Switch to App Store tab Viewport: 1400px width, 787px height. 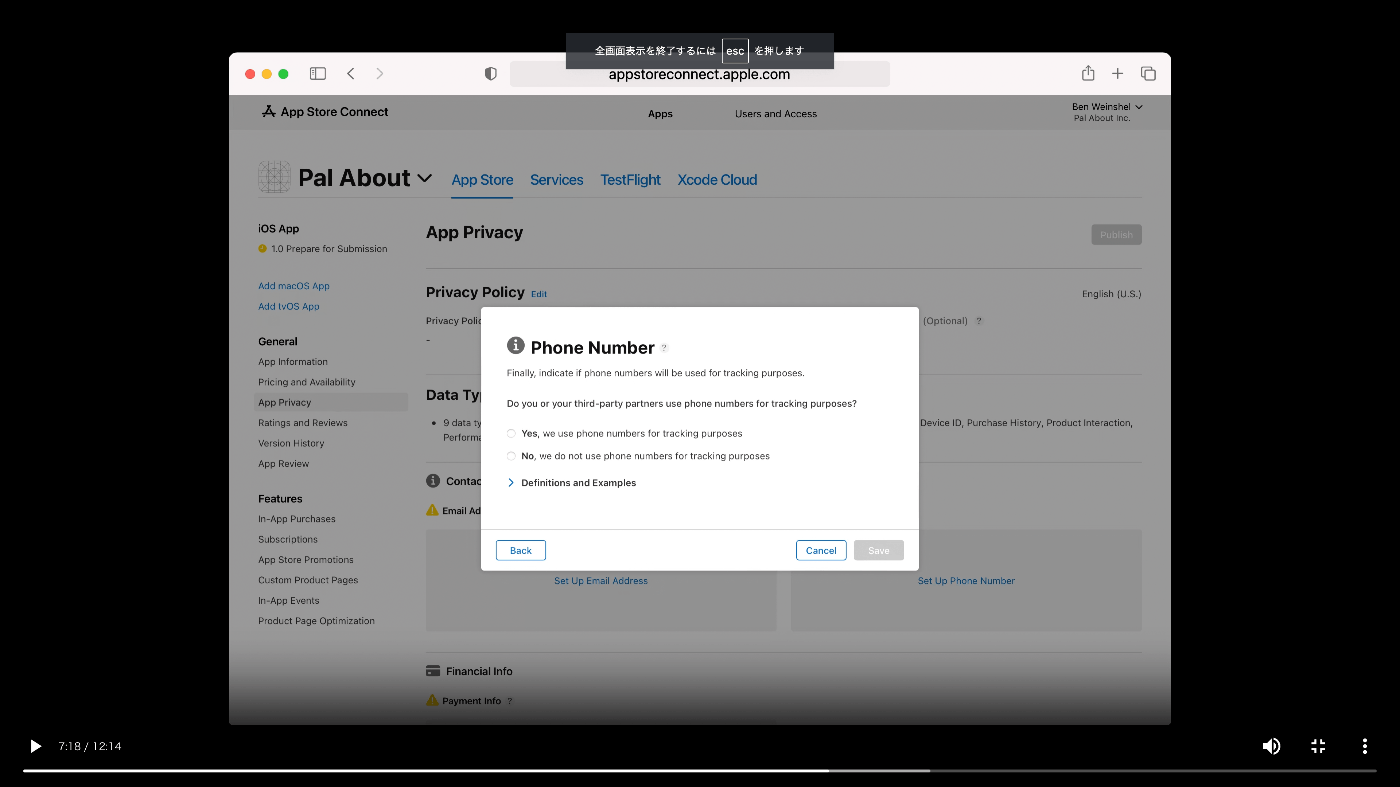482,180
